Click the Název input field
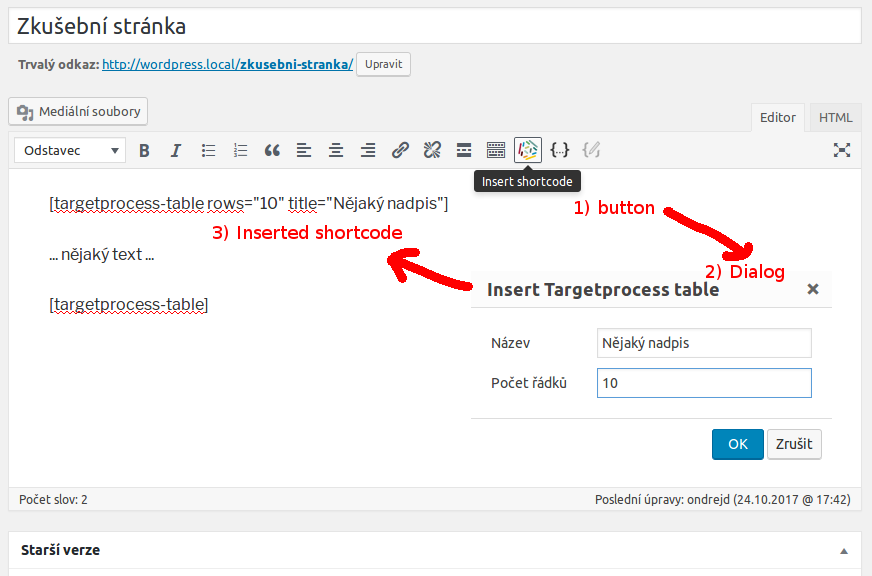872x576 pixels. 704,343
